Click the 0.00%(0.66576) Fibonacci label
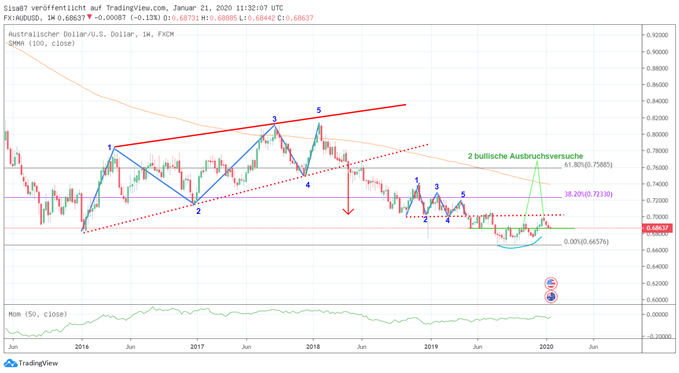 pos(586,242)
